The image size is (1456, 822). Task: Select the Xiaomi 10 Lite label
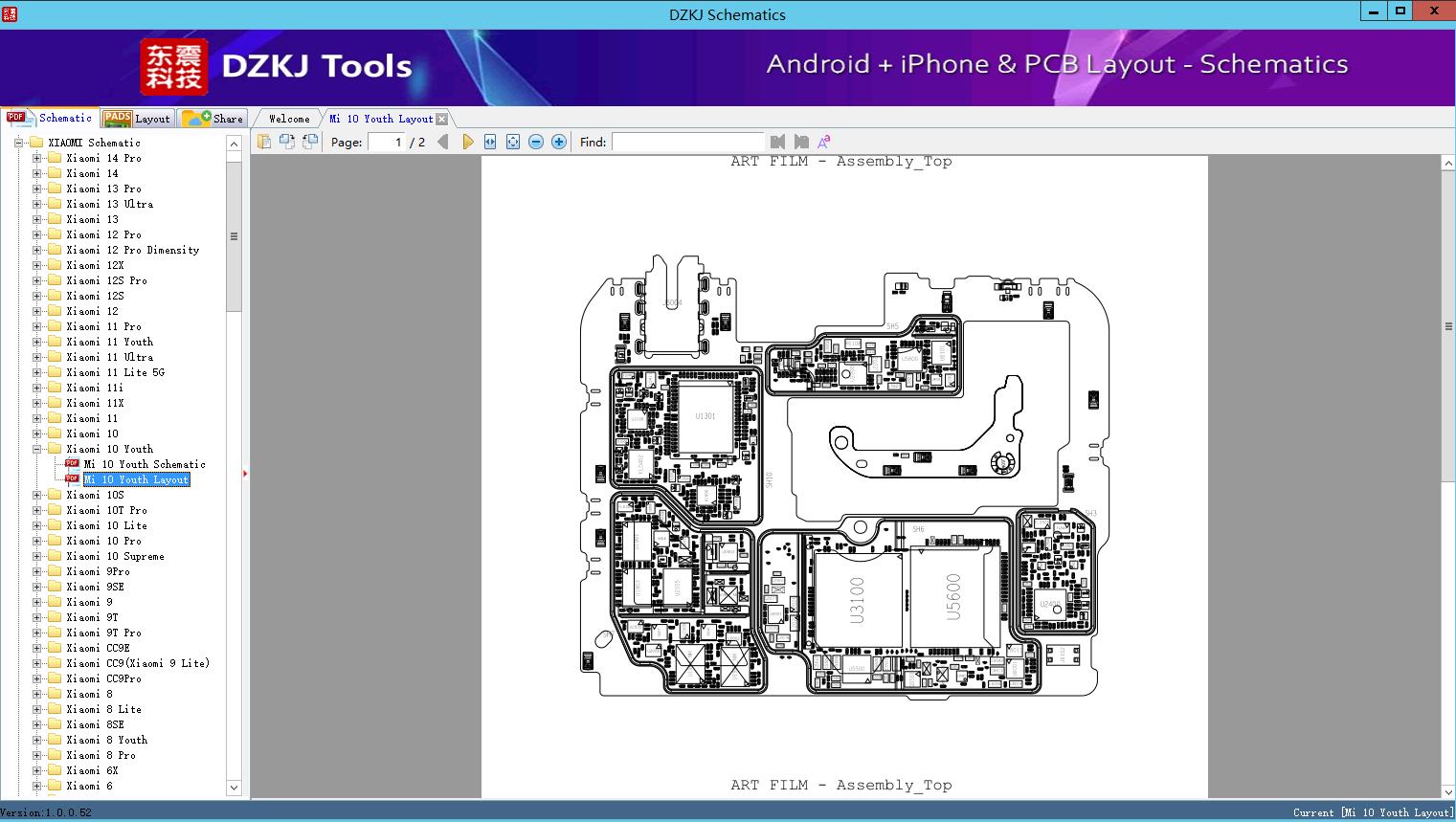106,525
